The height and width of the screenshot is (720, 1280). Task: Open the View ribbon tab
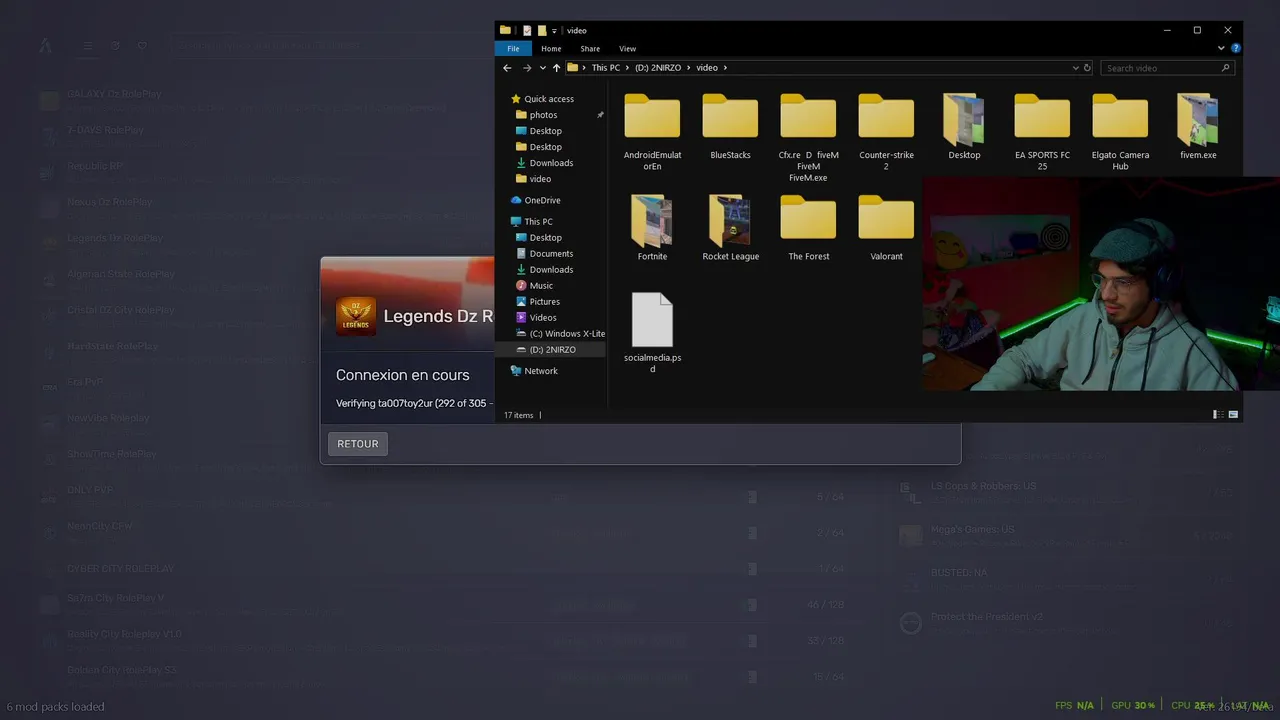tap(627, 48)
